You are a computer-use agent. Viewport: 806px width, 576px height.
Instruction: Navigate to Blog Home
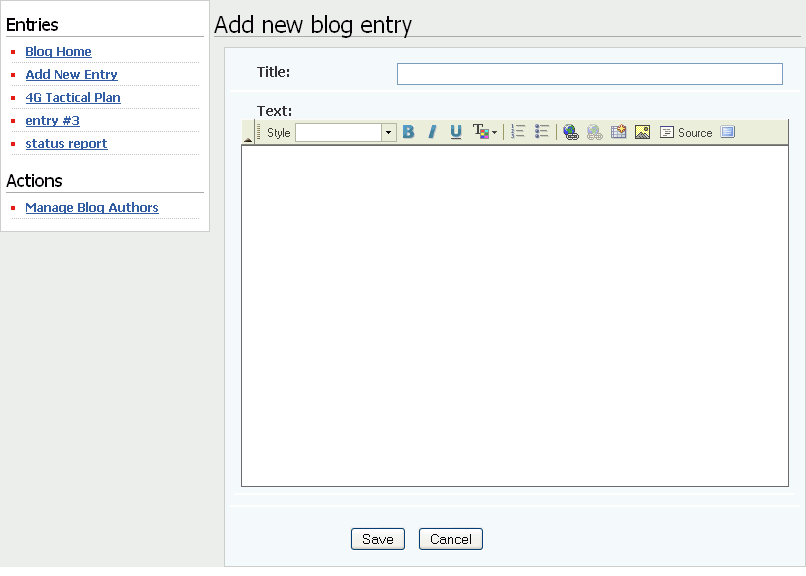click(58, 51)
